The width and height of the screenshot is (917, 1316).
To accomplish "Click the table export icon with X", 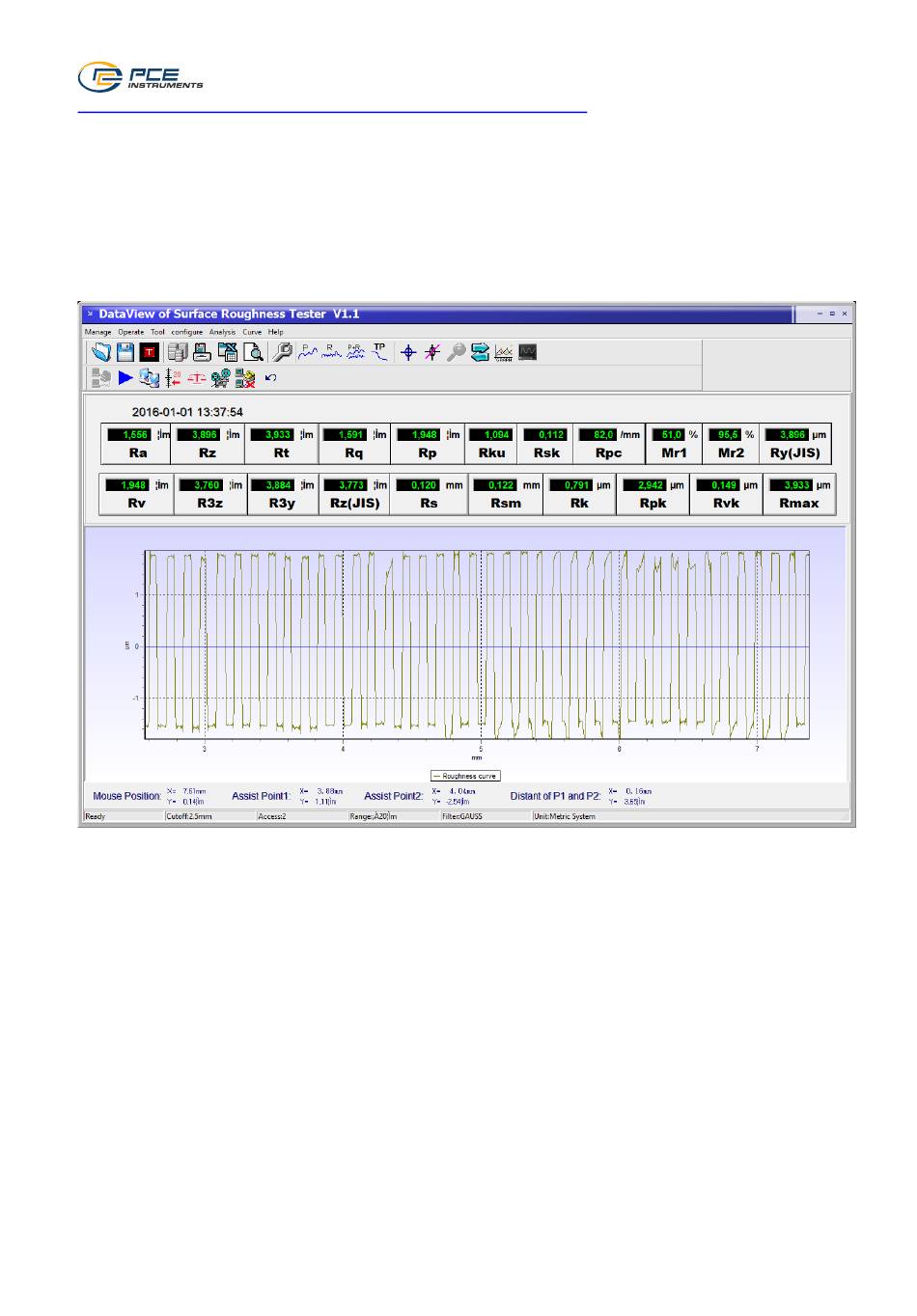I will (x=228, y=352).
